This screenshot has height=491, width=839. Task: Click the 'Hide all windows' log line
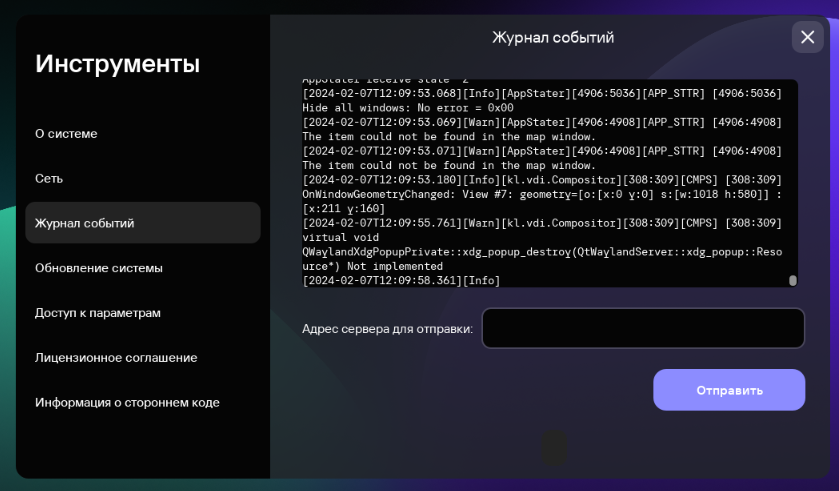[x=408, y=108]
